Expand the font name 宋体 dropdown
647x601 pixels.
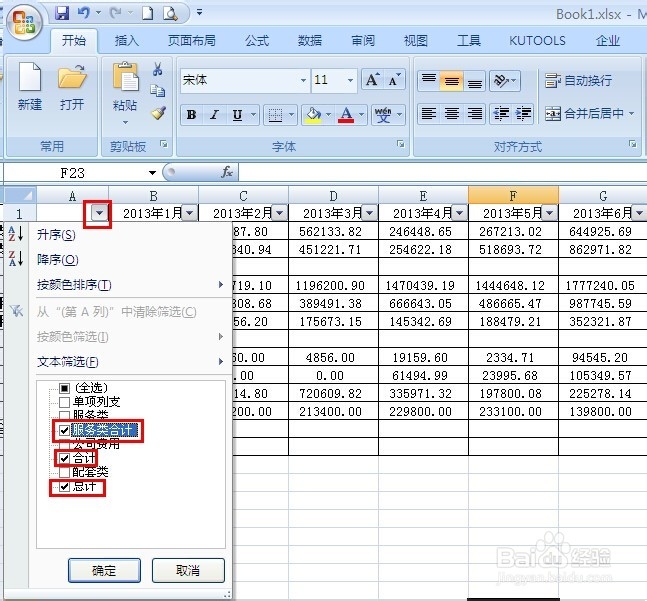(x=304, y=80)
